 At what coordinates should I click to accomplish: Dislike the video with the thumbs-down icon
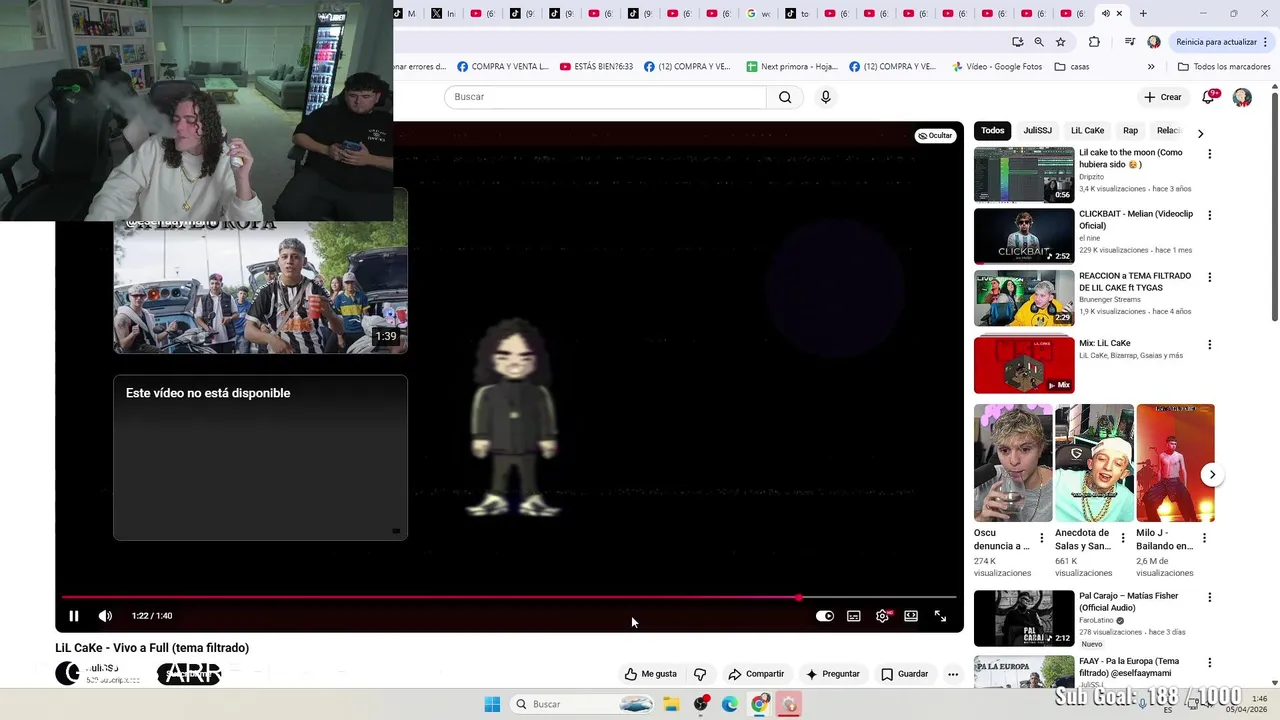700,674
